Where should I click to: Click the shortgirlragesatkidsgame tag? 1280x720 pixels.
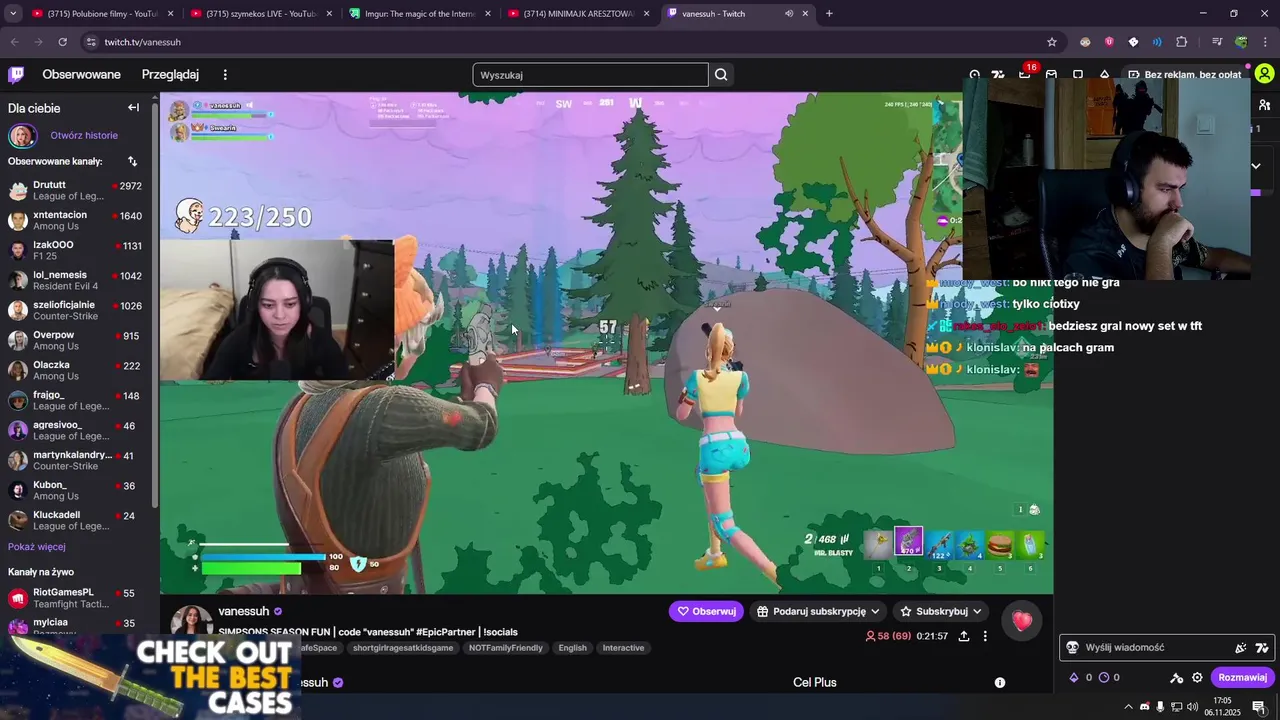(x=403, y=648)
